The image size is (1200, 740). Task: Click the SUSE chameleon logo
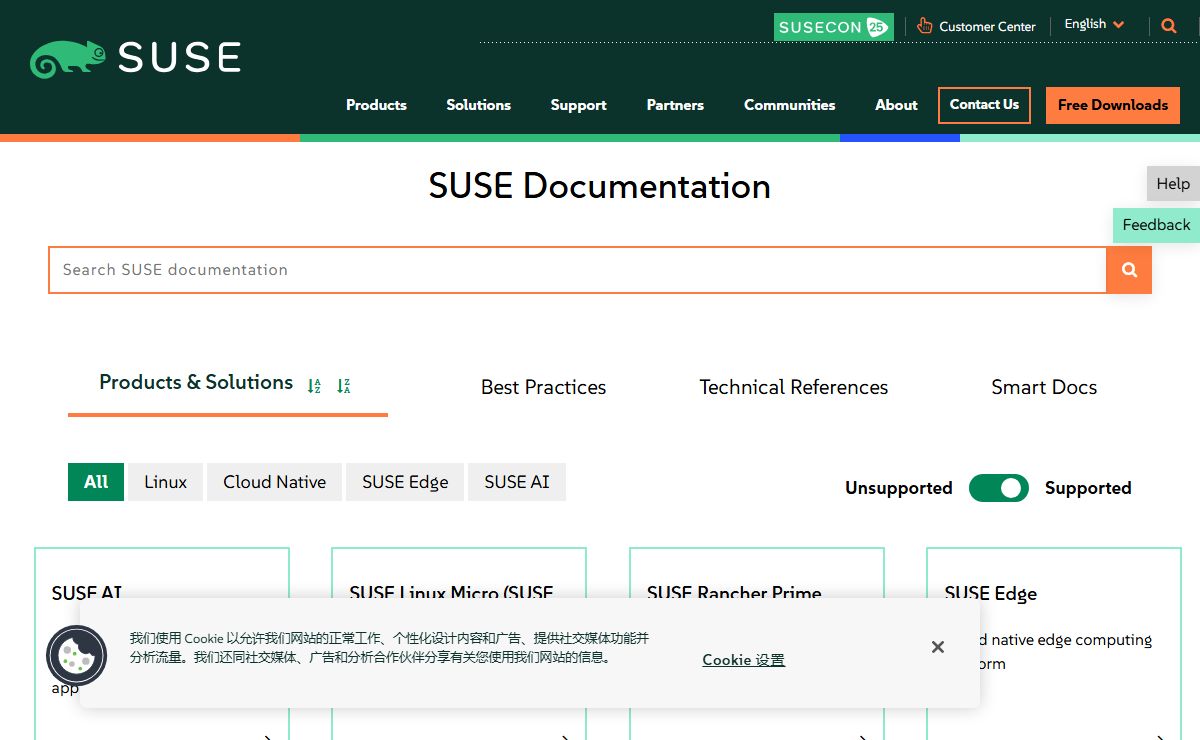135,58
